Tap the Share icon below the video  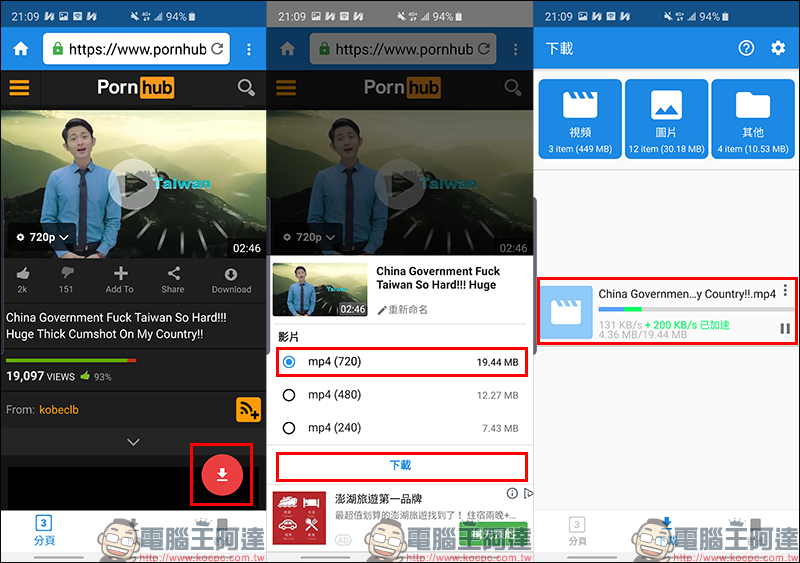[174, 274]
